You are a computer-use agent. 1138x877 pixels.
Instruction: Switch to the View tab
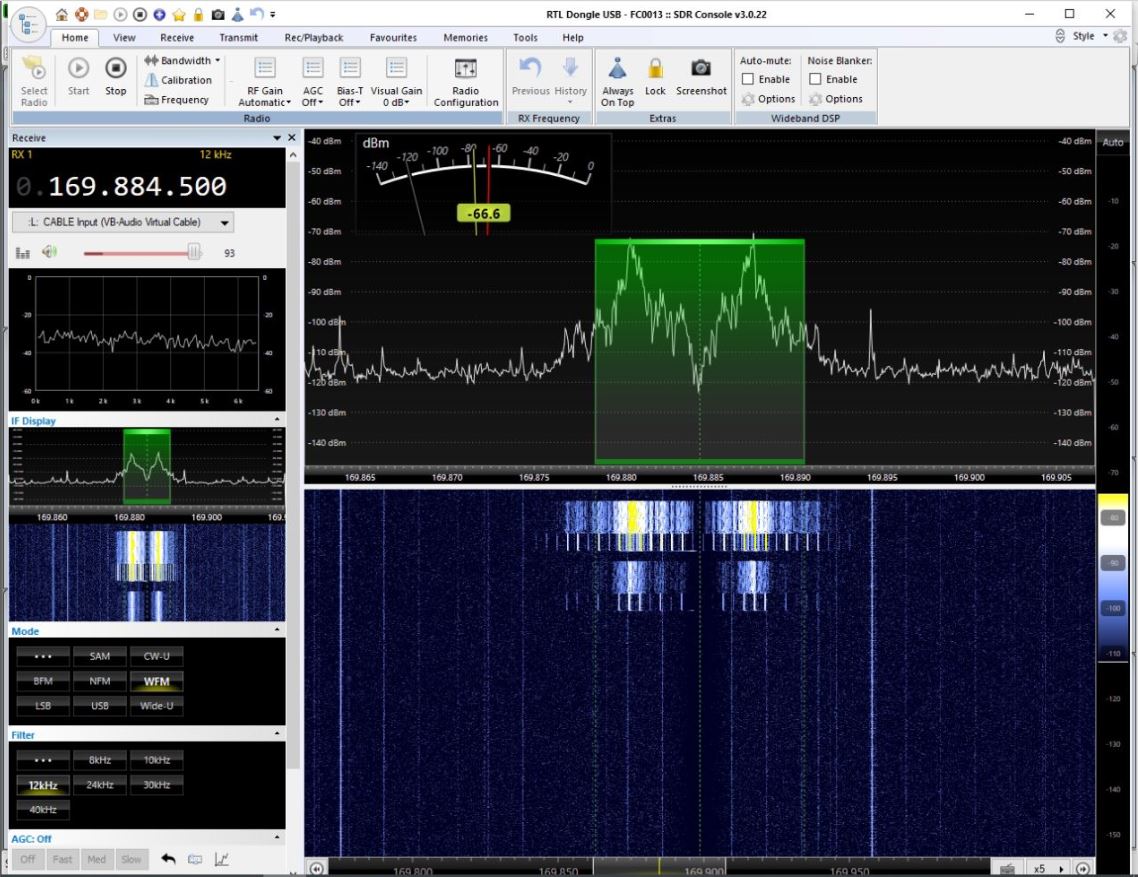pos(124,38)
